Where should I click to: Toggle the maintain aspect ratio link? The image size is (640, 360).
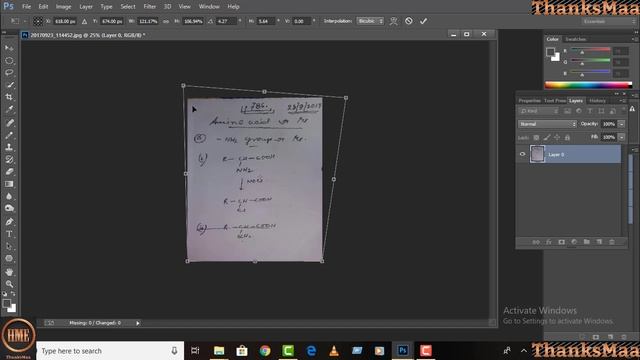click(x=166, y=21)
